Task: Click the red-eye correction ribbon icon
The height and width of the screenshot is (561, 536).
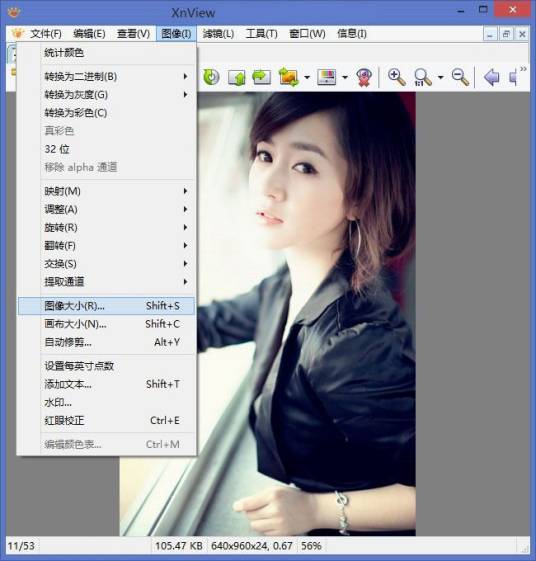Action: 364,77
